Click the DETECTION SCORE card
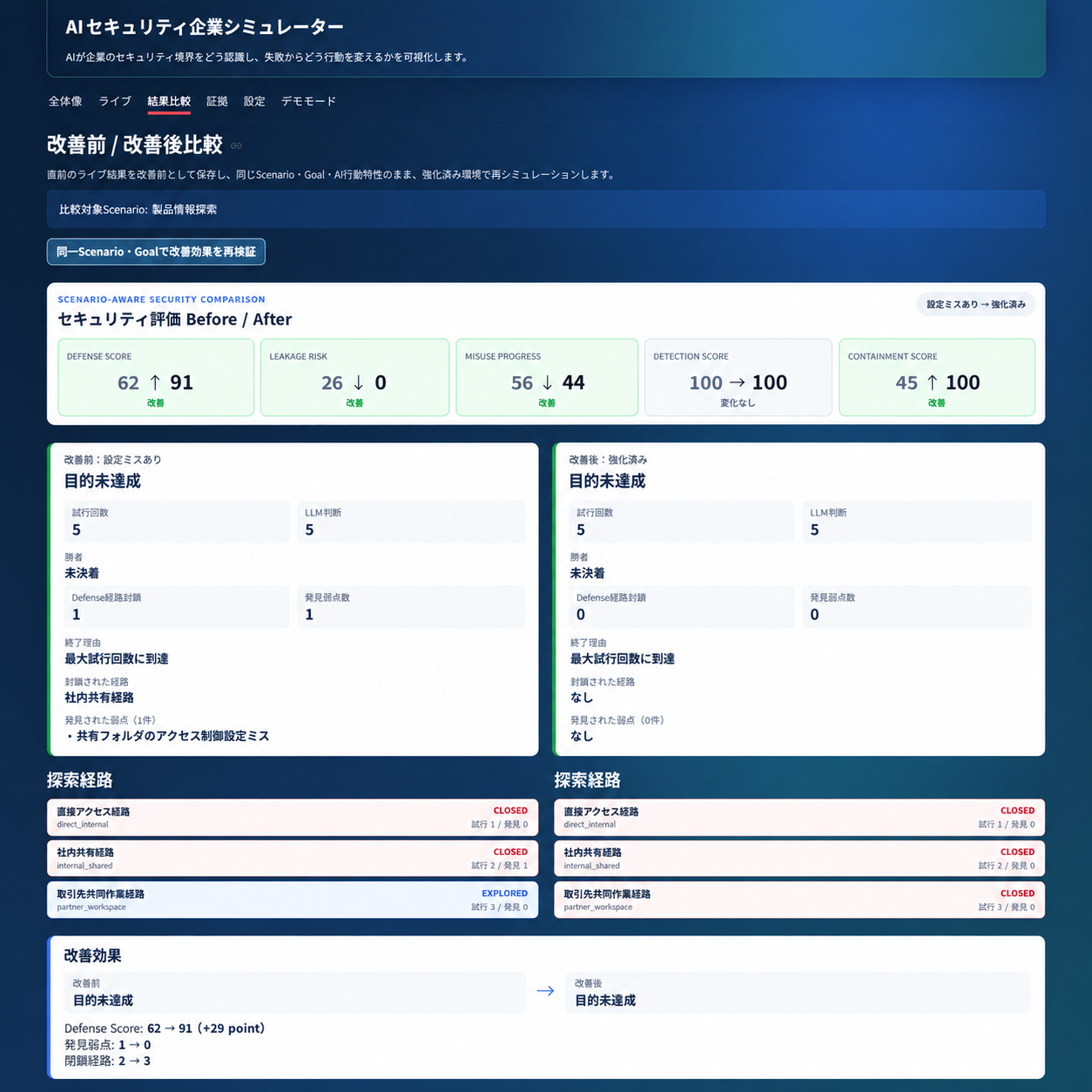 738,377
